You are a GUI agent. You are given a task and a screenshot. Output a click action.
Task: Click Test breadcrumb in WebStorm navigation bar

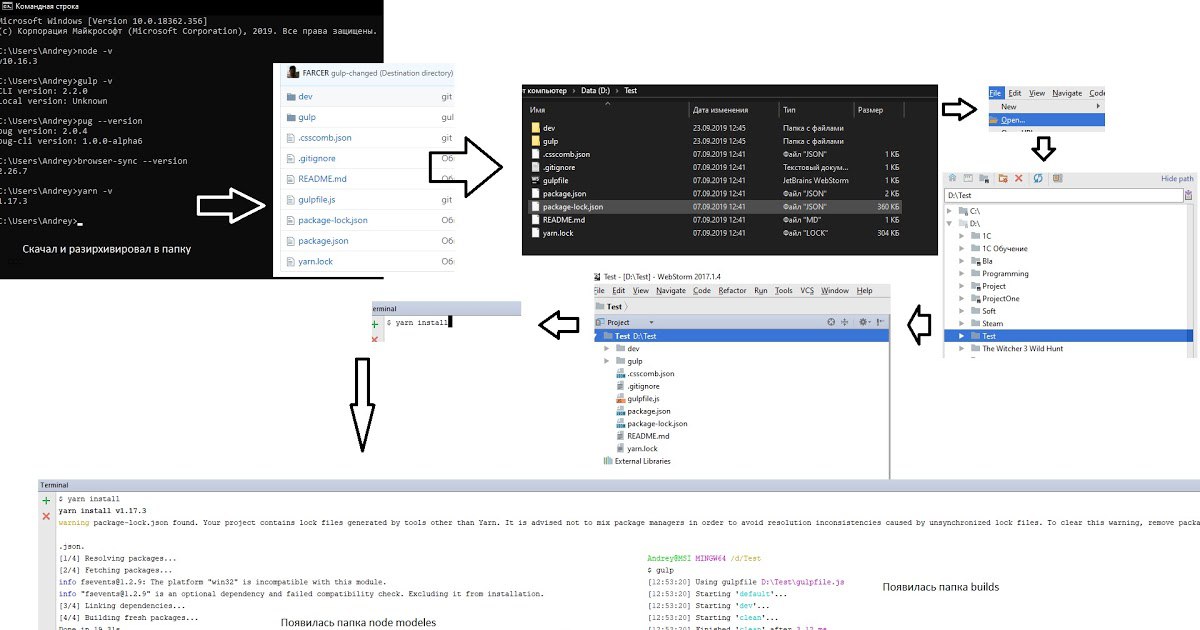coord(614,306)
